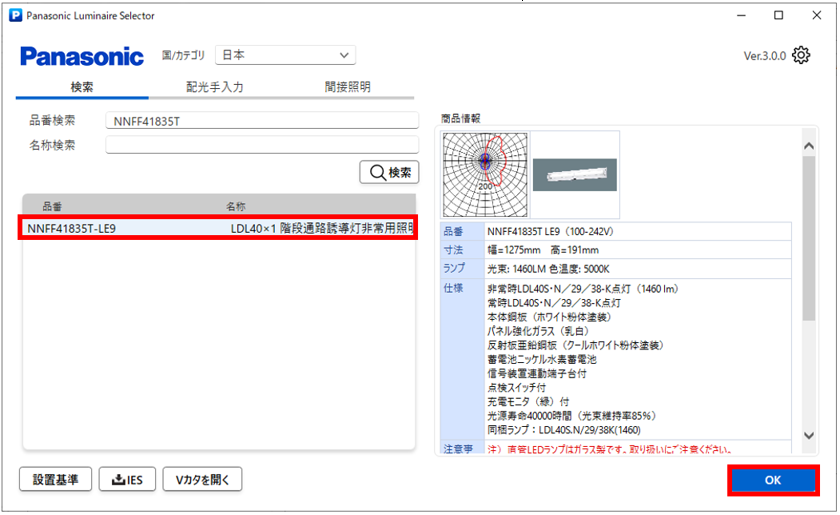Click the luminaire product photo thumbnail
Viewport: 840px width, 515px height.
(574, 174)
